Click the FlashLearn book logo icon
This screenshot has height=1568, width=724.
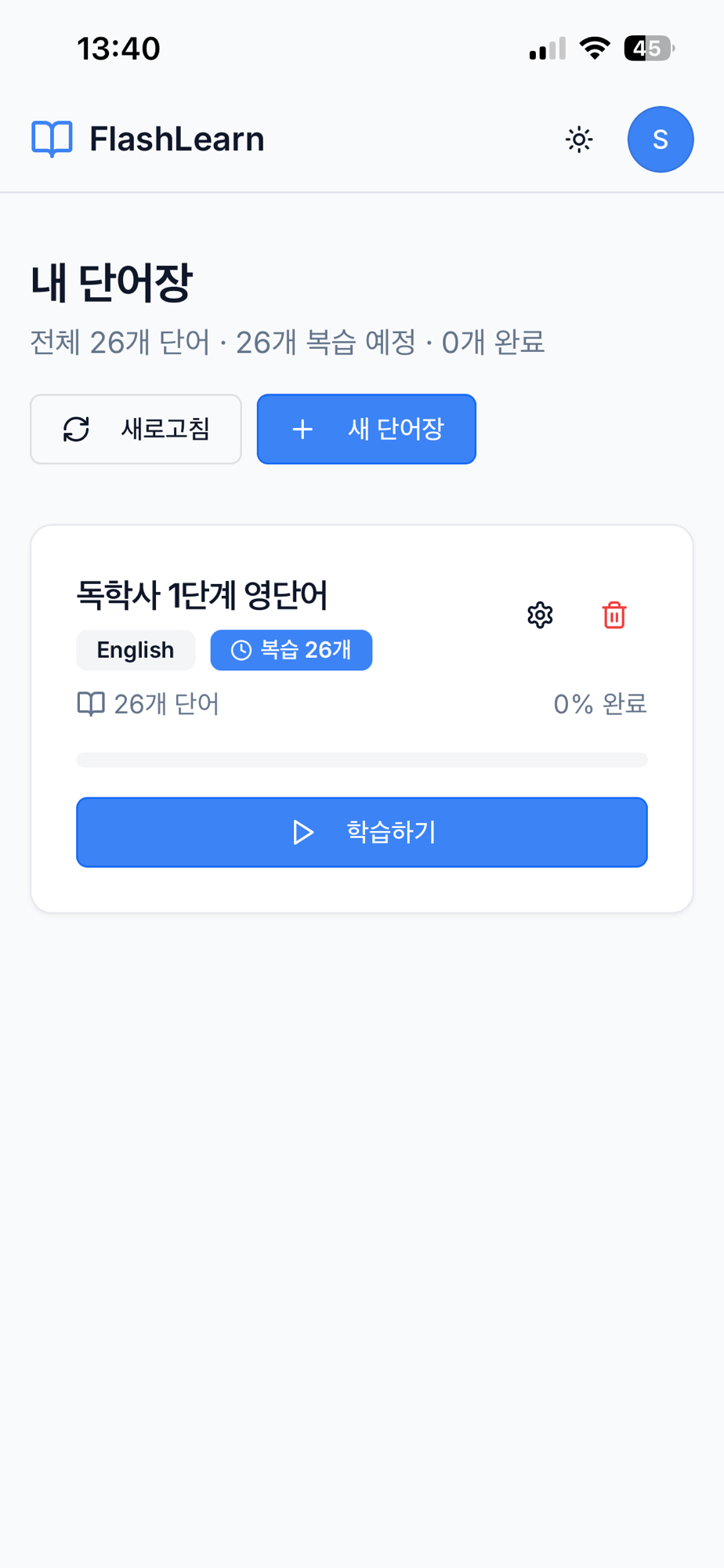[x=52, y=140]
